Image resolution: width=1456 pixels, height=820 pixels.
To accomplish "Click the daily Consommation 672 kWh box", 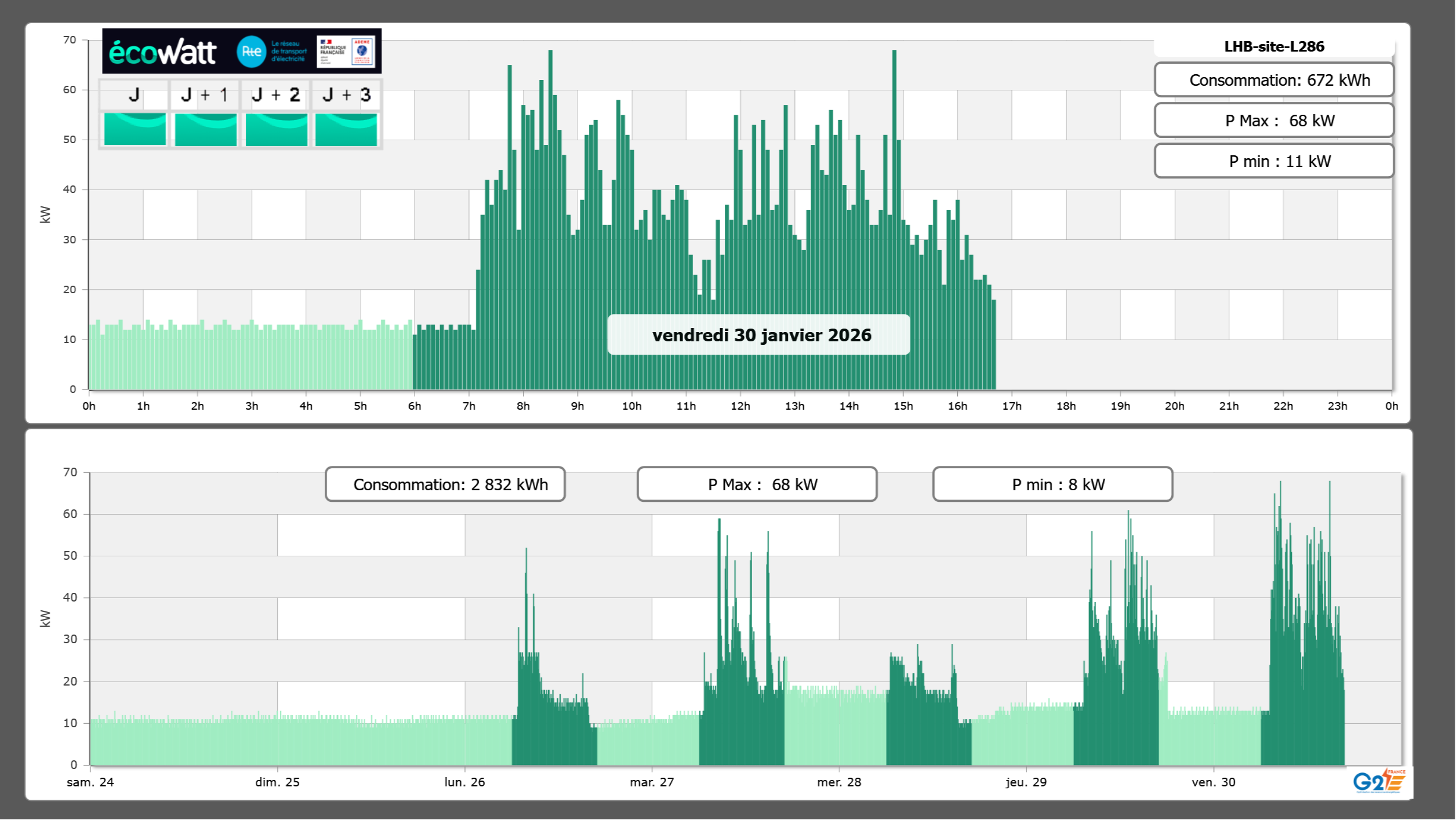I will (x=1274, y=80).
